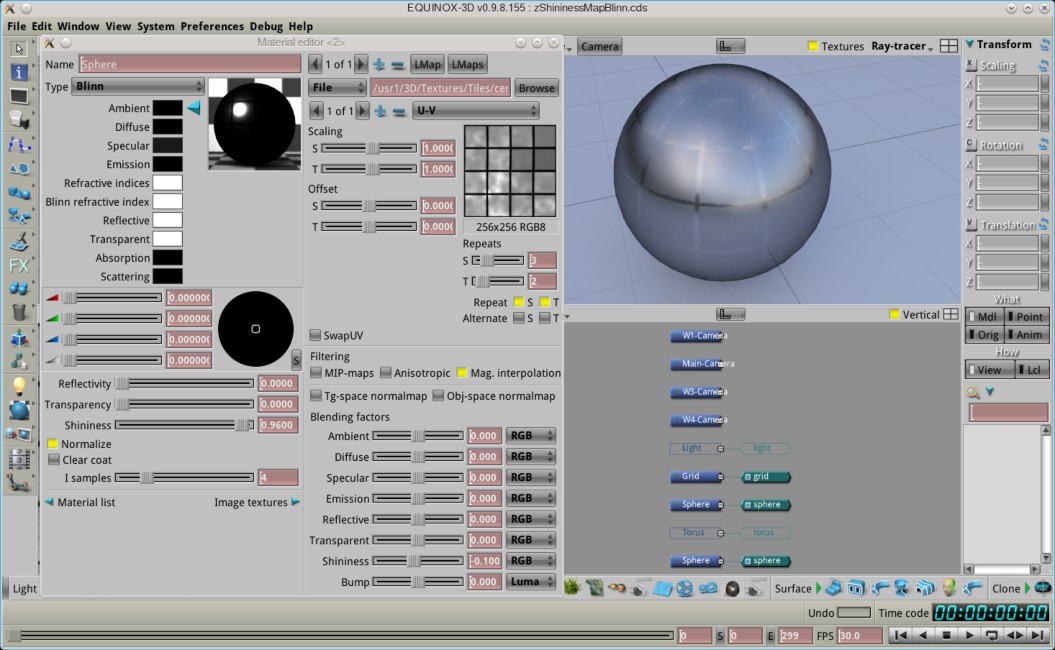Open the Preferences menu
This screenshot has width=1055, height=650.
[211, 26]
